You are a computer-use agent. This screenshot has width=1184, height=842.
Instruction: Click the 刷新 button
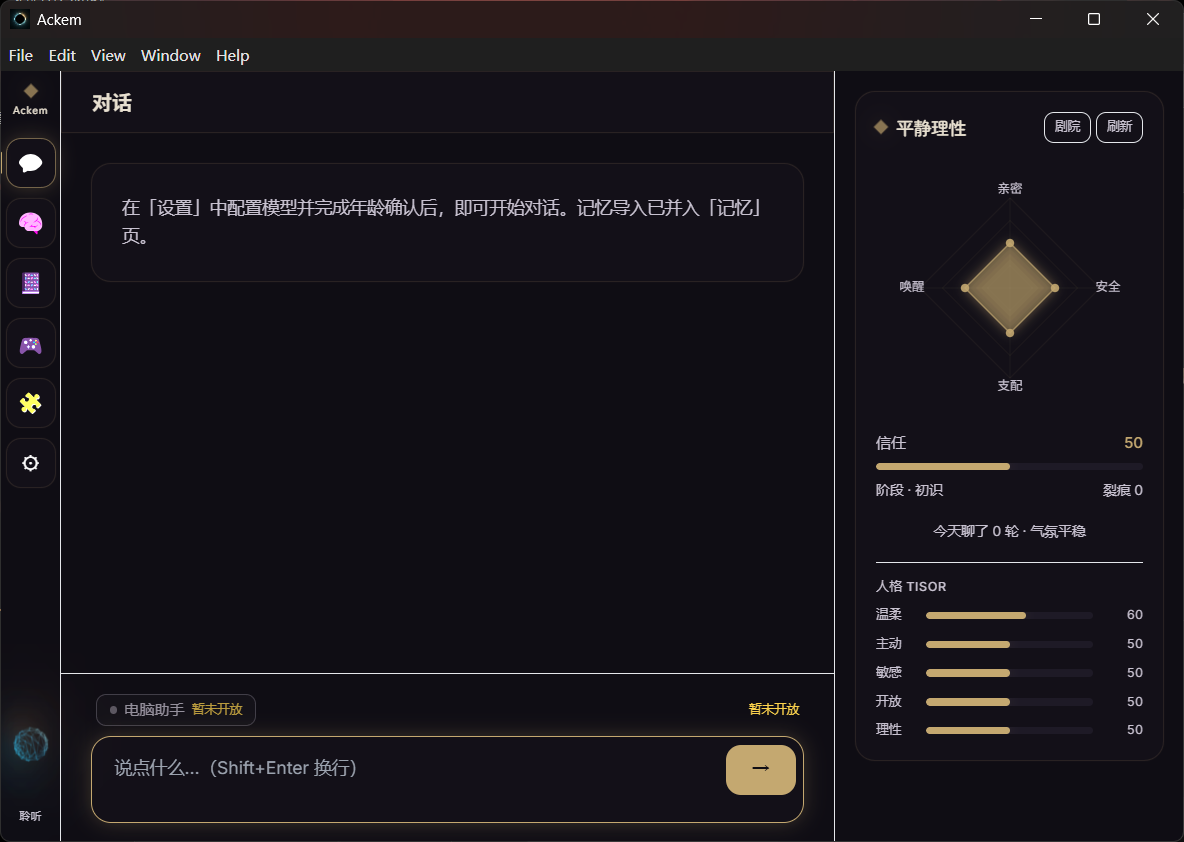(x=1119, y=127)
